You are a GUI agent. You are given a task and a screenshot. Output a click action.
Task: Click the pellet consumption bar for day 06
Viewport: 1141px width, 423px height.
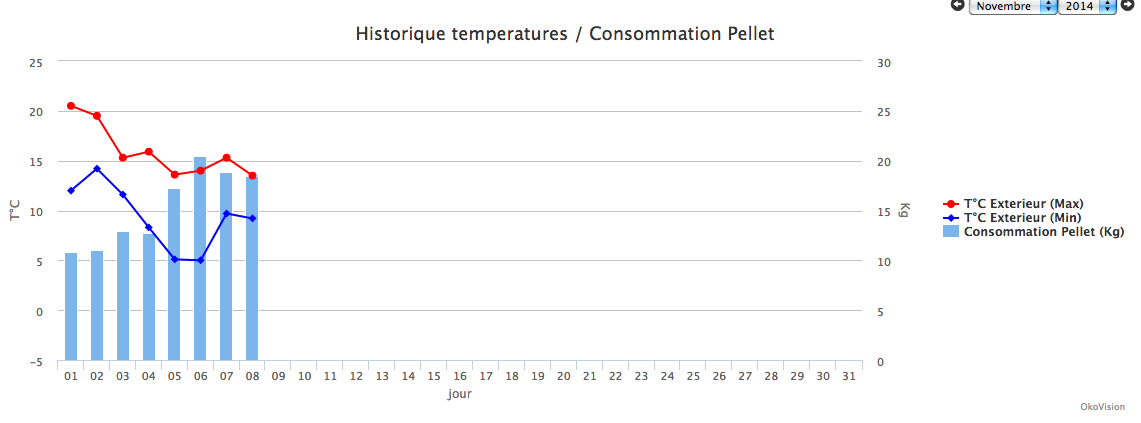point(200,260)
